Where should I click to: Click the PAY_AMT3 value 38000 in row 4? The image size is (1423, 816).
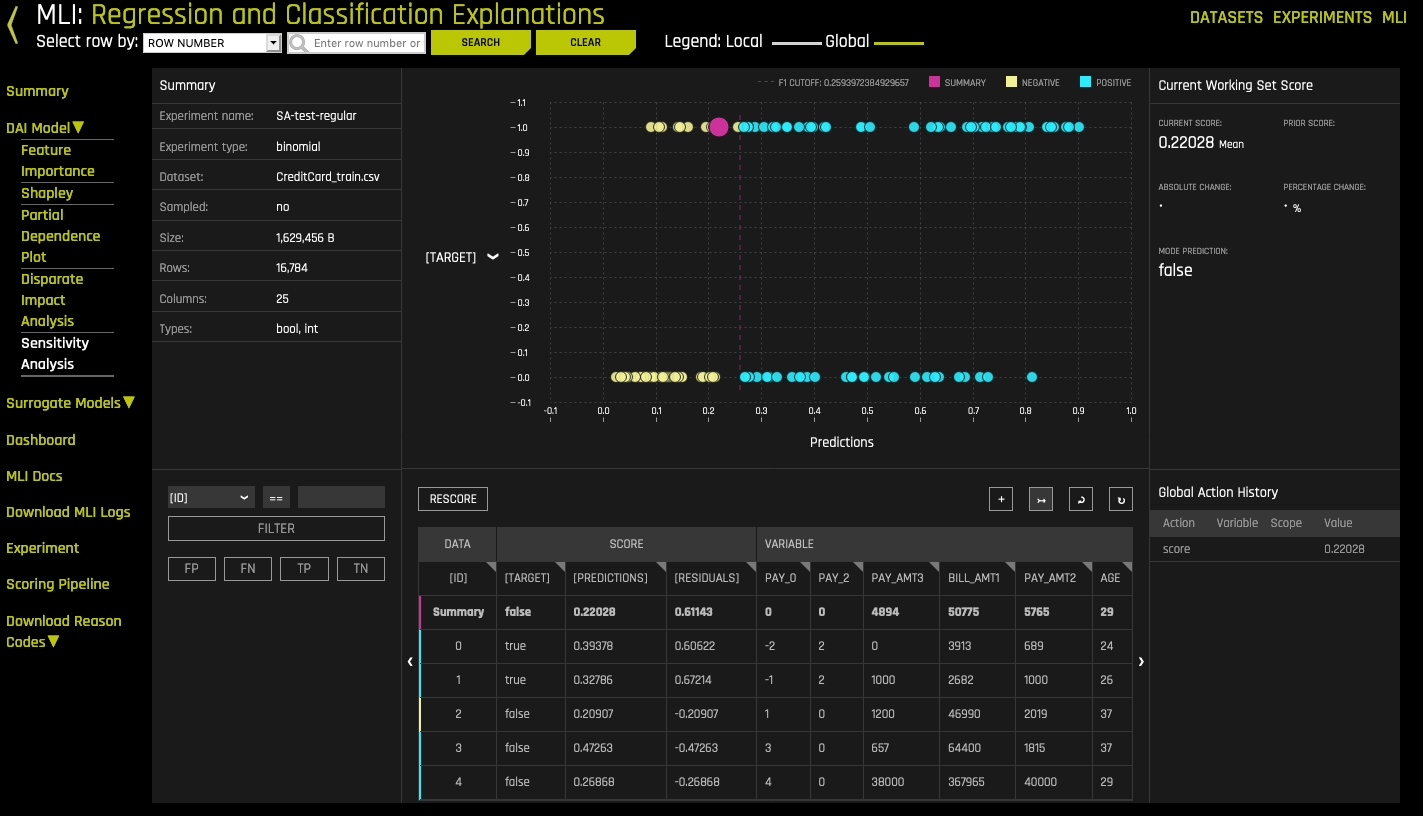(x=890, y=782)
